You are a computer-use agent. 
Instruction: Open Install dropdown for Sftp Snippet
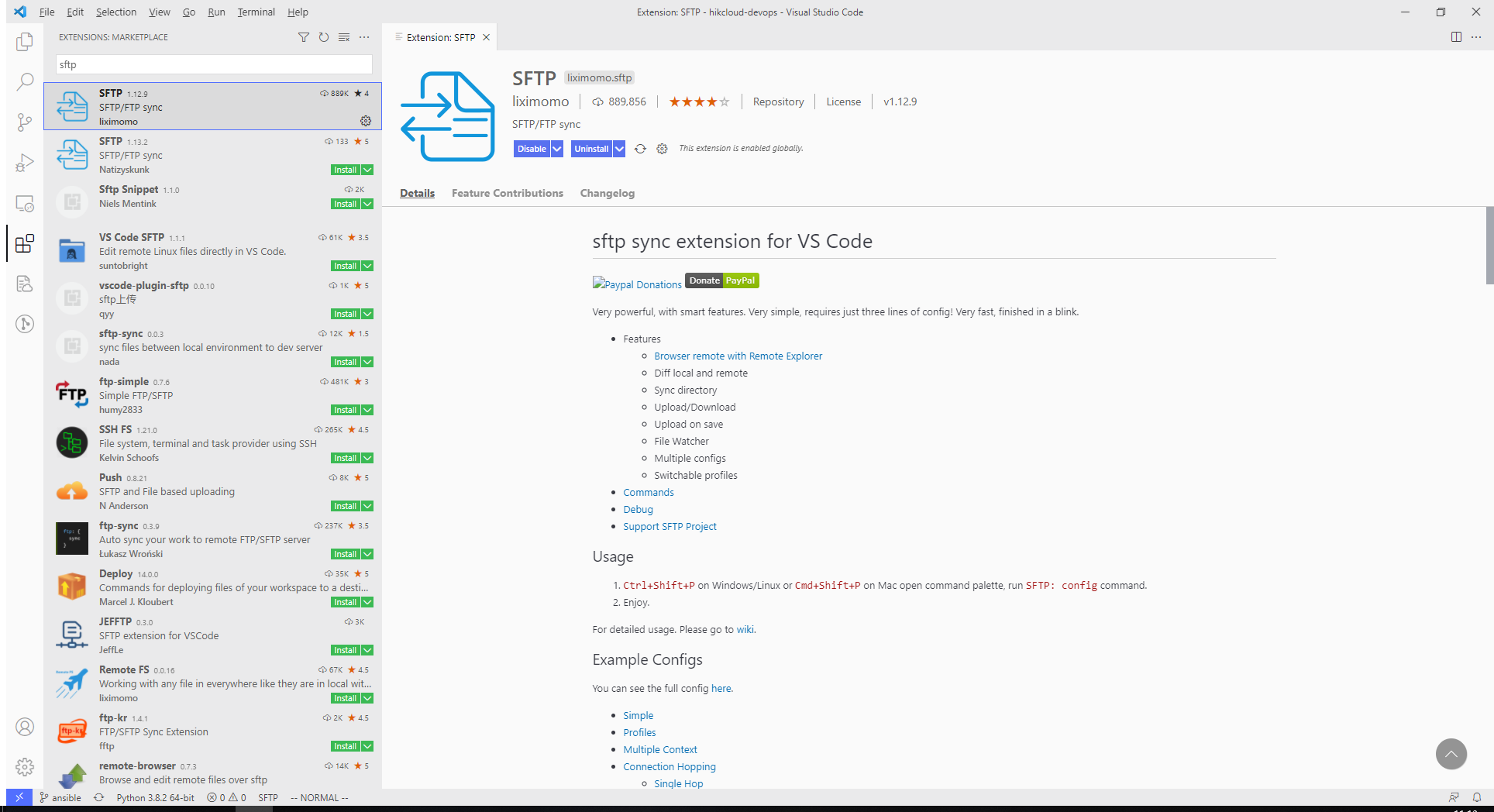tap(367, 204)
